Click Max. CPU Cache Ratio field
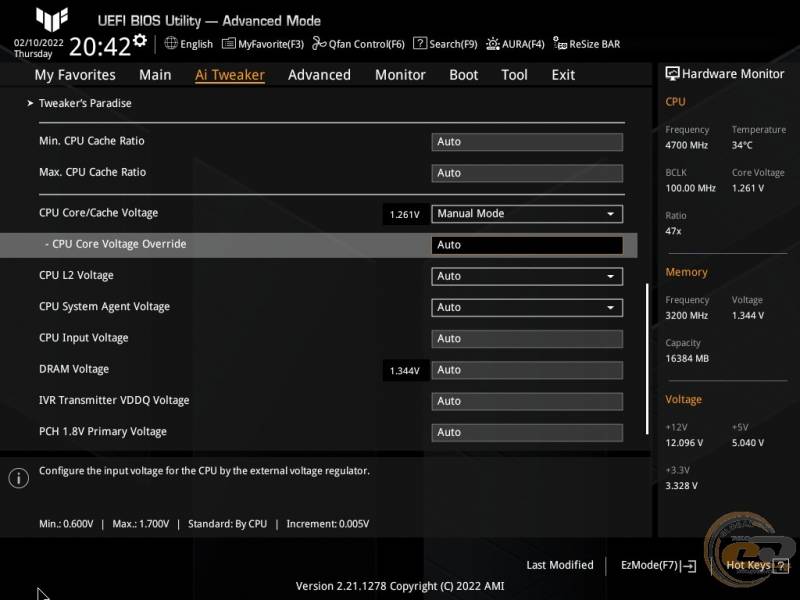This screenshot has height=600, width=800. pos(527,173)
